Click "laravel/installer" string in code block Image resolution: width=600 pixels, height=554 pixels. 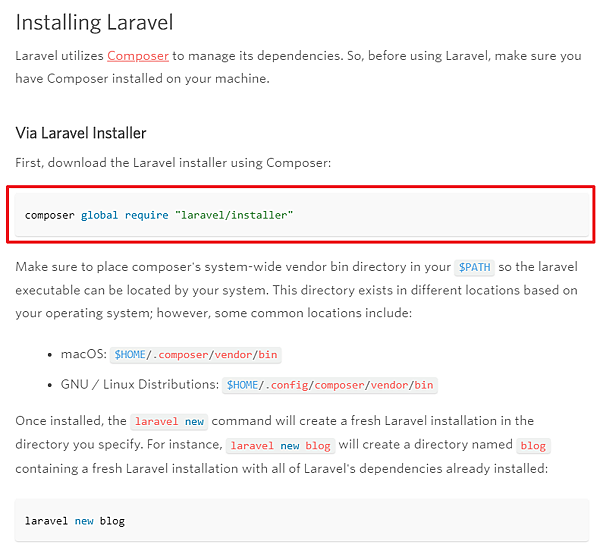pos(234,215)
